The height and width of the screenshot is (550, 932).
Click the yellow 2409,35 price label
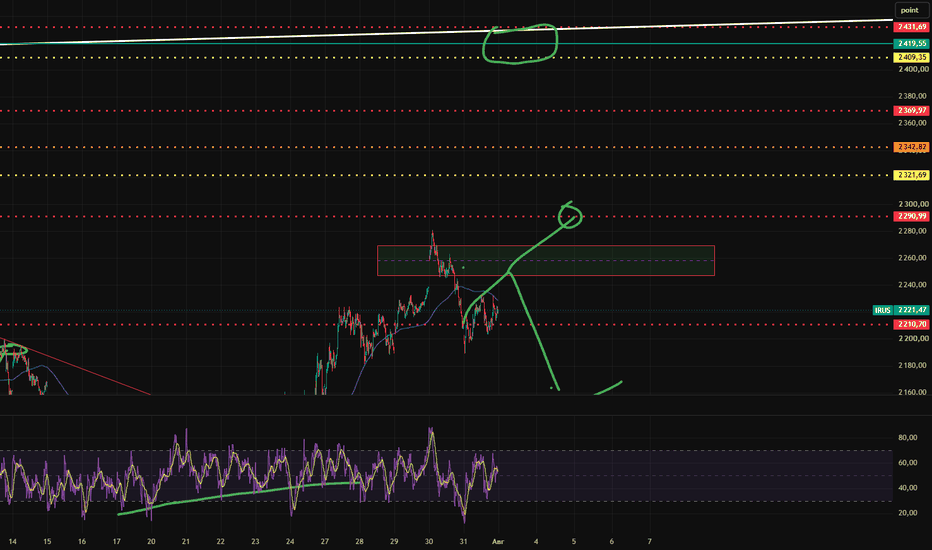tap(911, 58)
